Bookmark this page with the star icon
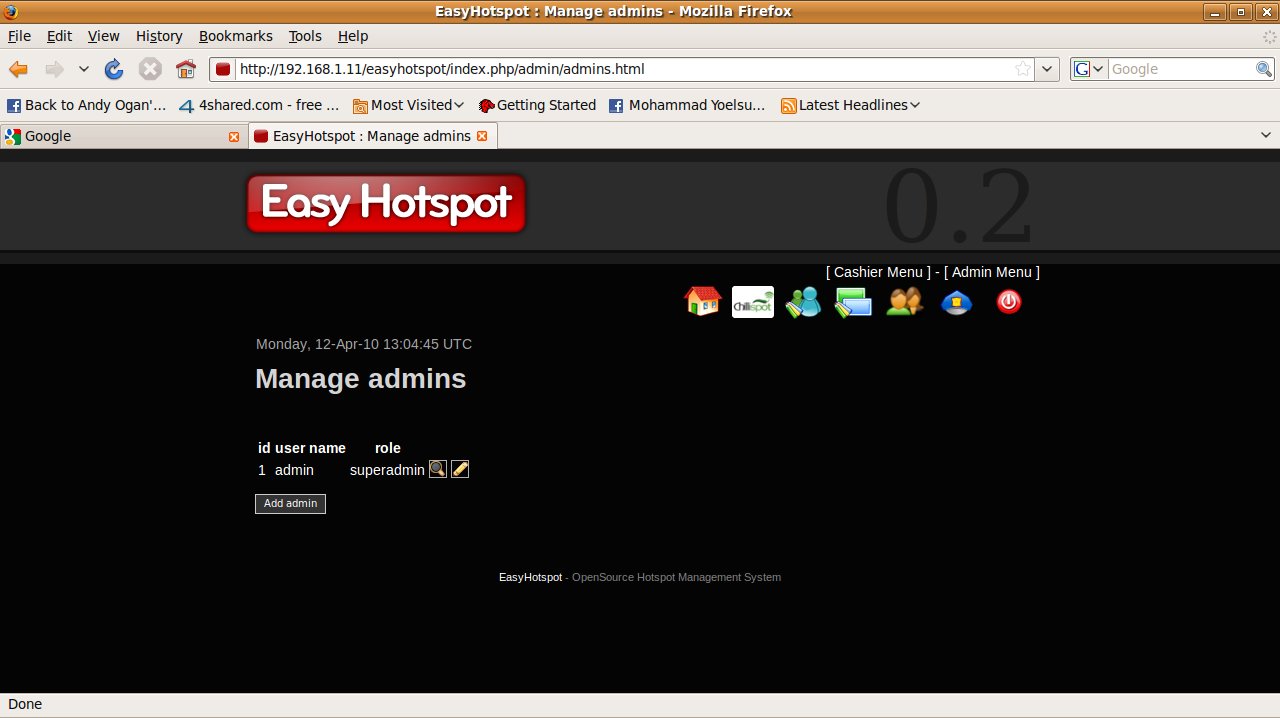 [1023, 69]
